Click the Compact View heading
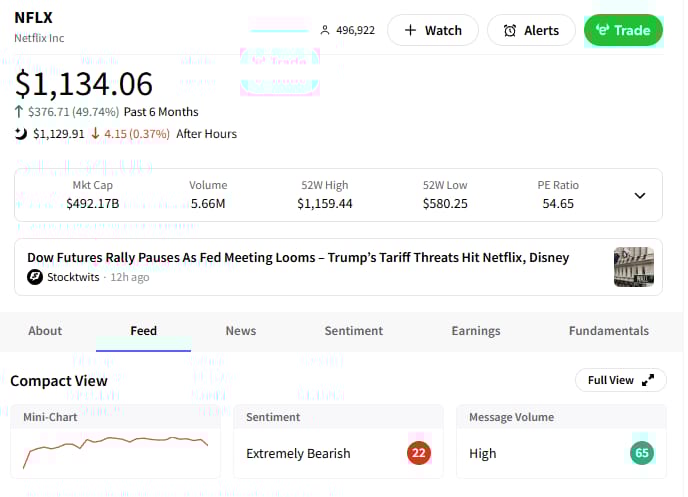This screenshot has width=688, height=497. point(59,381)
